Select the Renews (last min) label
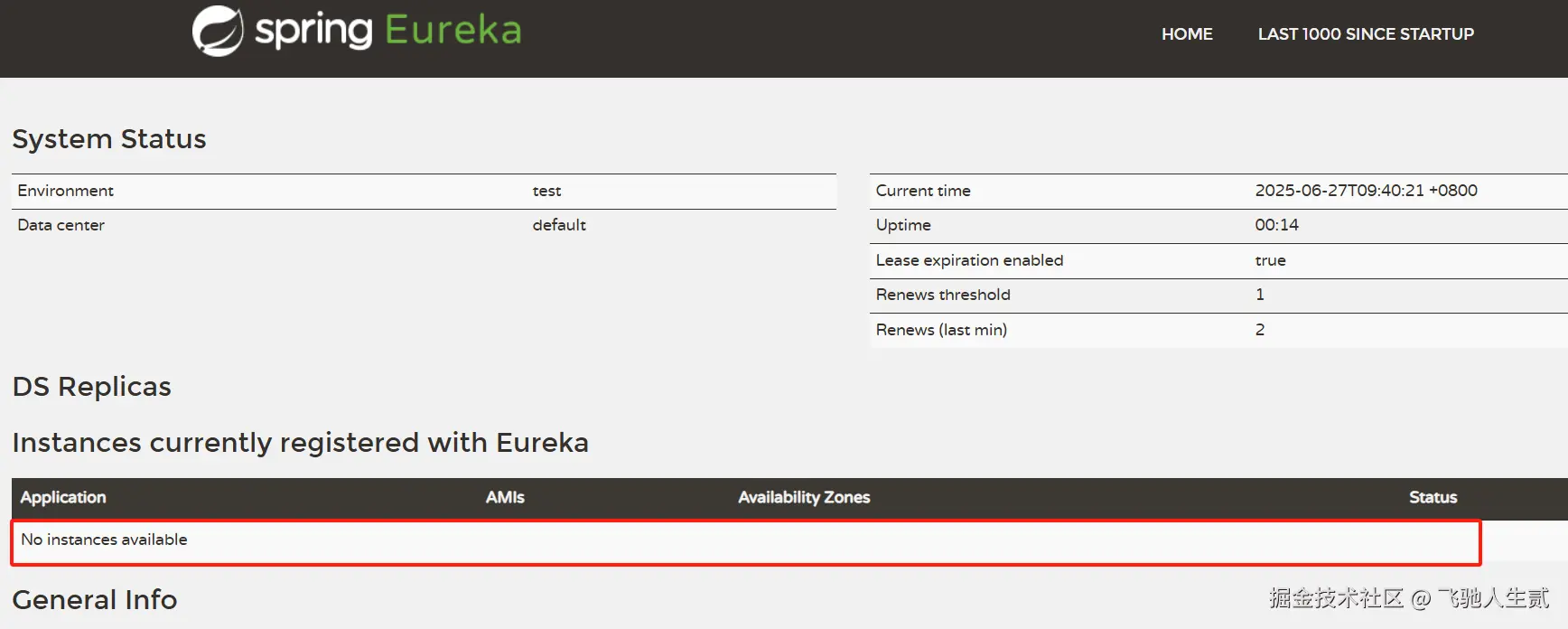1568x629 pixels. pos(941,330)
